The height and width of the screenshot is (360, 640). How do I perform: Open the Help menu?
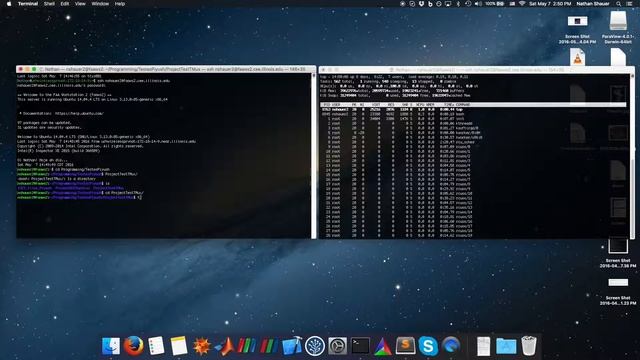pyautogui.click(x=120, y=4)
